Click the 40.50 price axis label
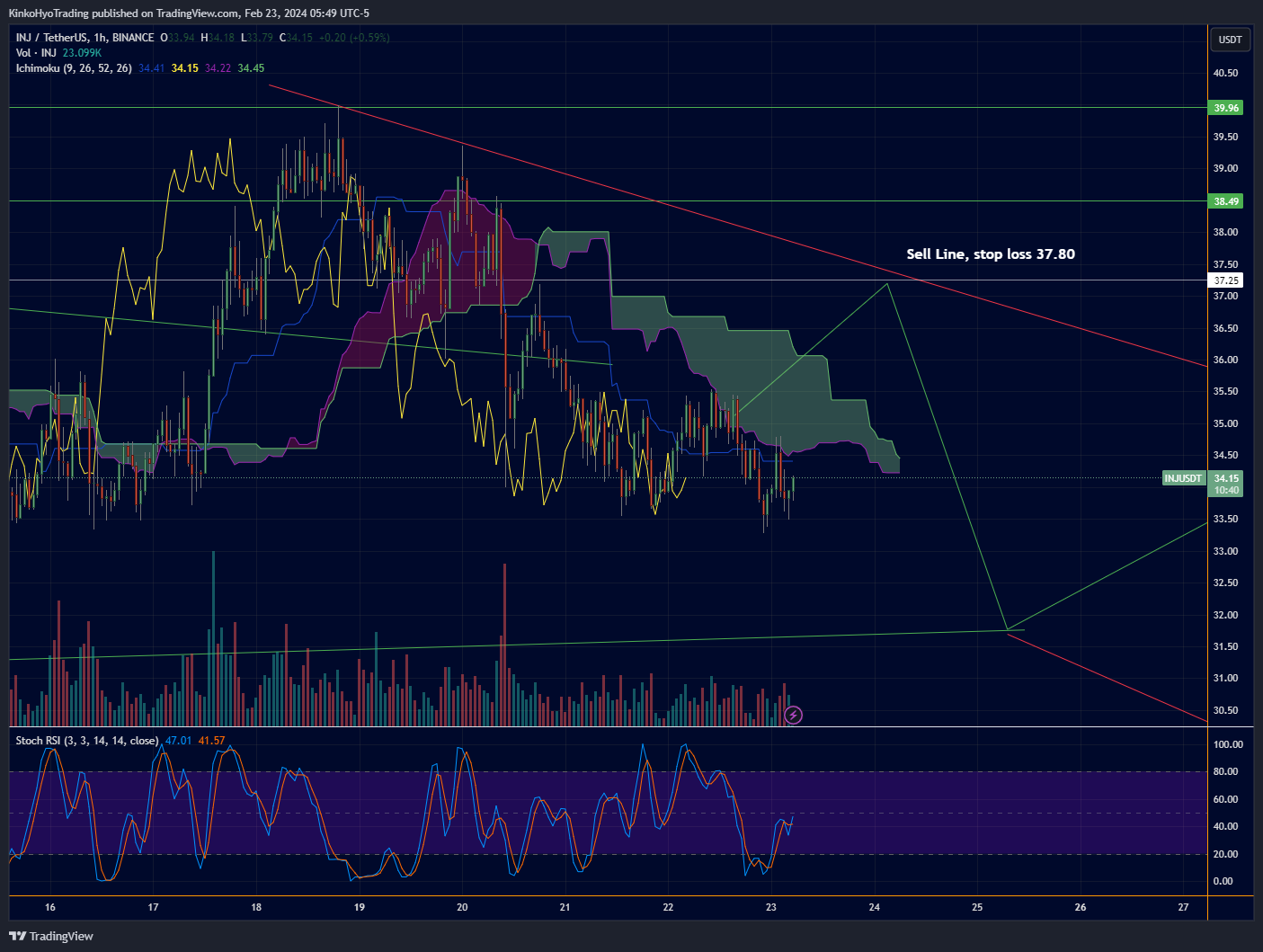This screenshot has height=952, width=1263. [1225, 74]
